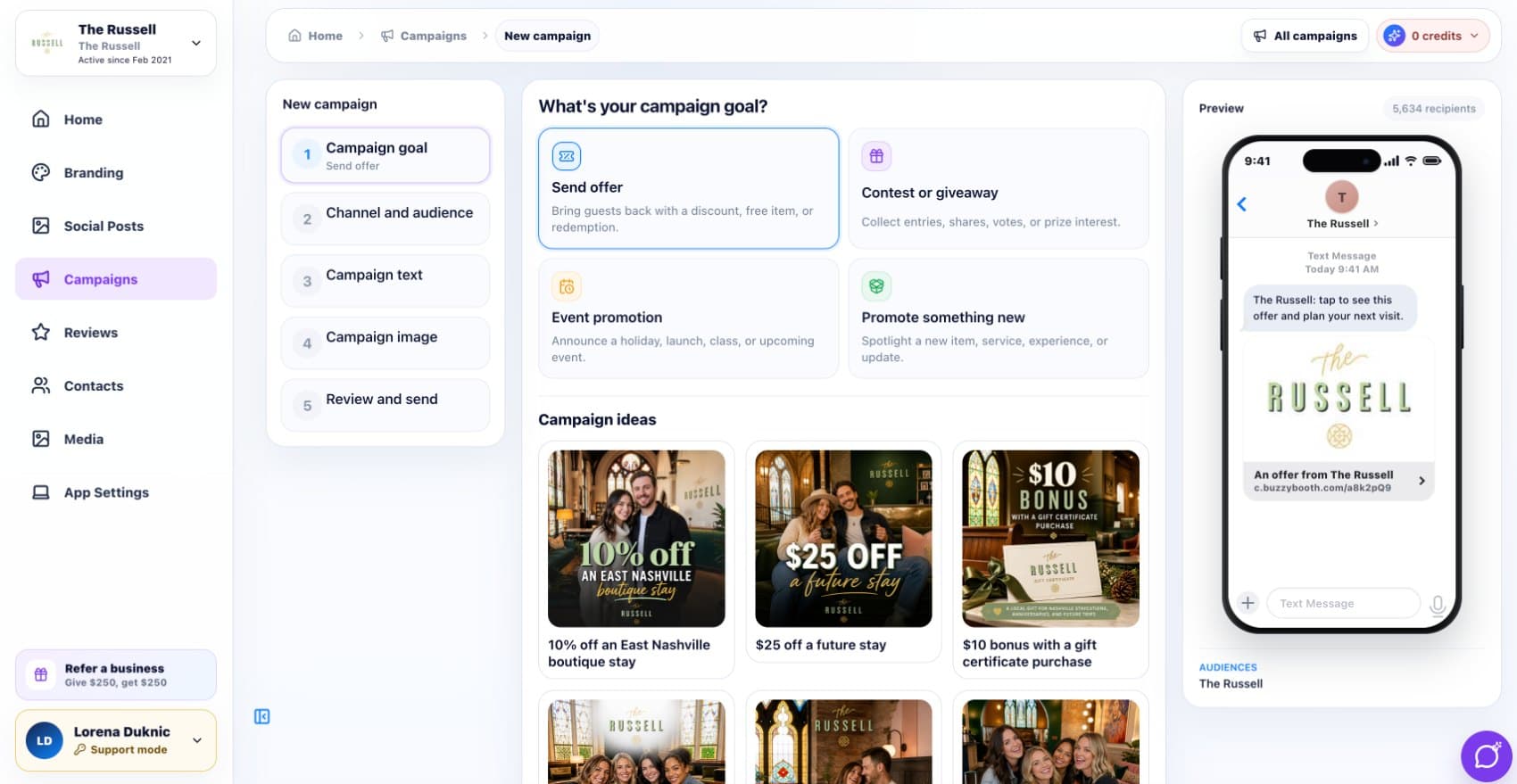Click the Social Posts image icon
This screenshot has height=784, width=1517.
pos(41,226)
